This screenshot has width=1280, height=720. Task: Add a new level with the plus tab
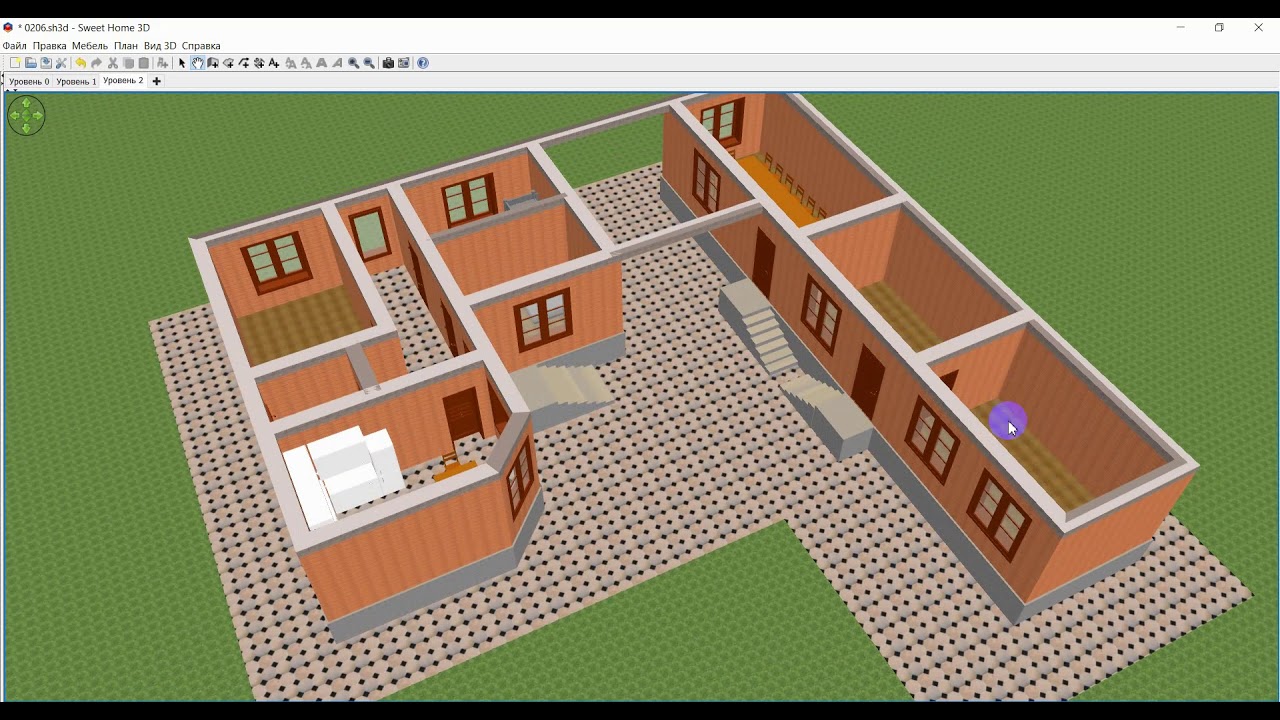156,81
